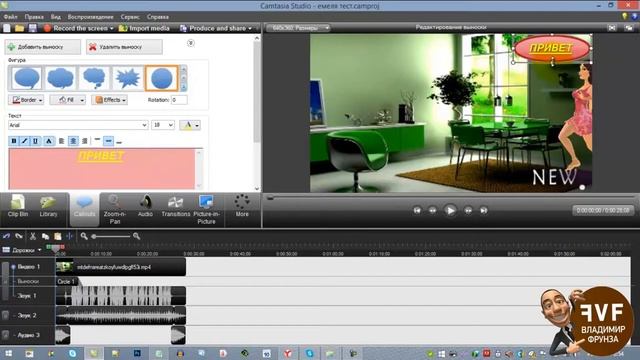
Task: Align callout text left
Action: [62, 141]
